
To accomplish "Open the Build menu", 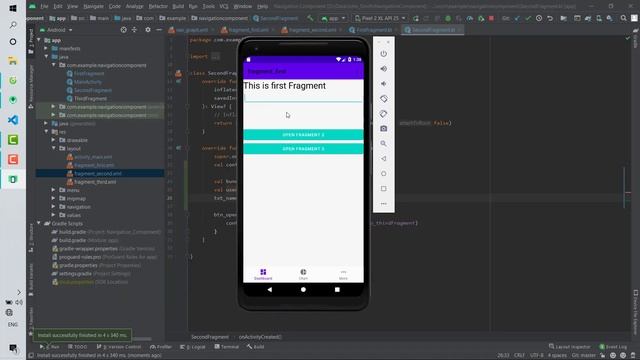I will pos(178,7).
